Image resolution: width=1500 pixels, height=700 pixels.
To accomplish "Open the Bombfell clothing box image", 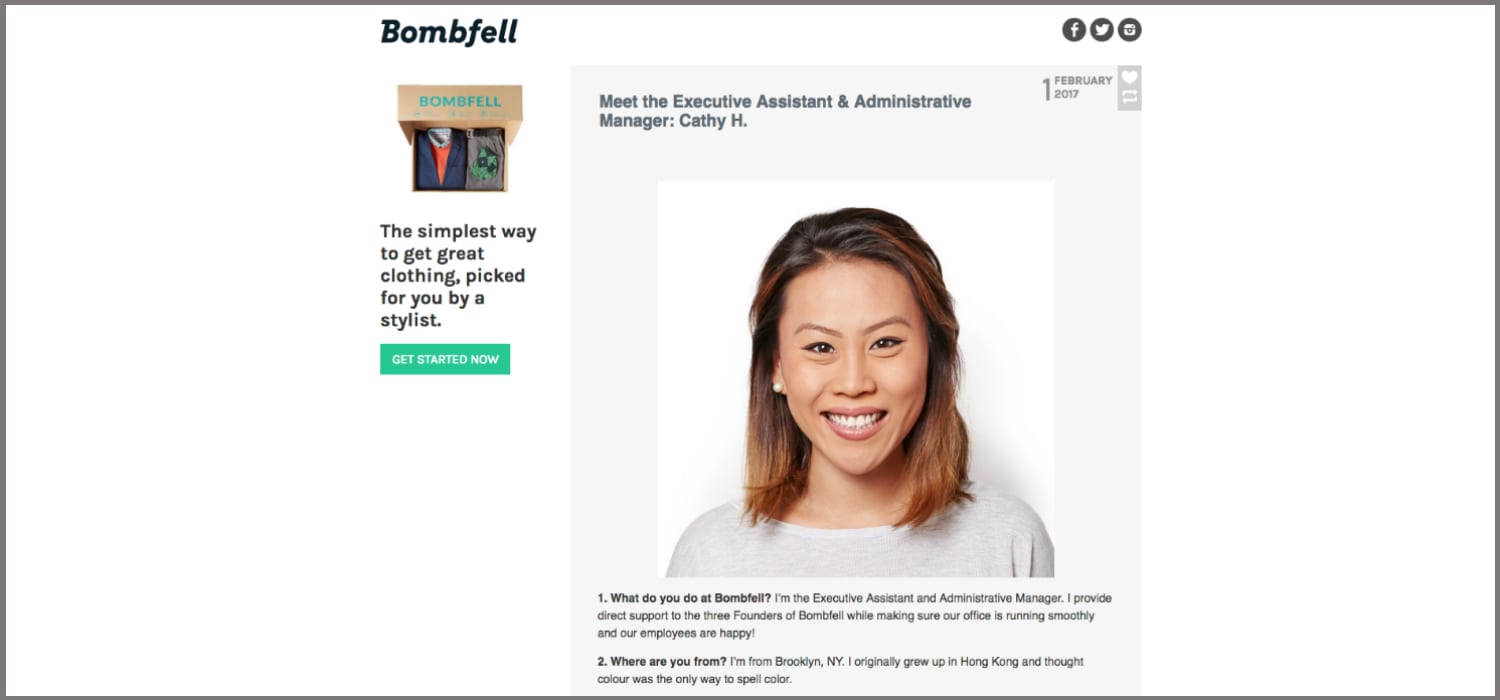I will [460, 138].
